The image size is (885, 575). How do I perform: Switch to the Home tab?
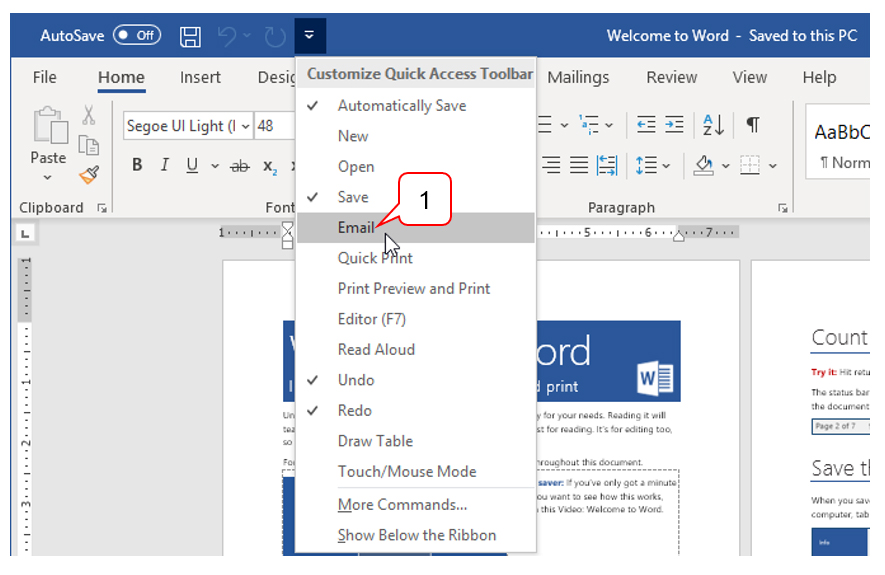click(121, 77)
